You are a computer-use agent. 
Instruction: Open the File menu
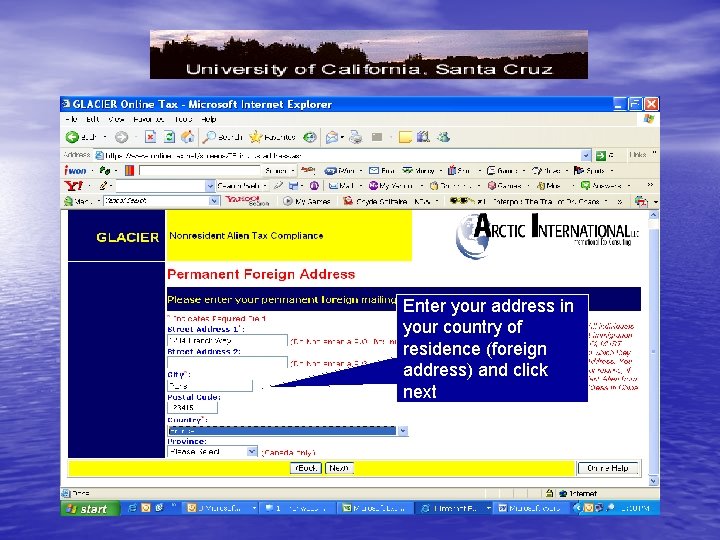71,119
